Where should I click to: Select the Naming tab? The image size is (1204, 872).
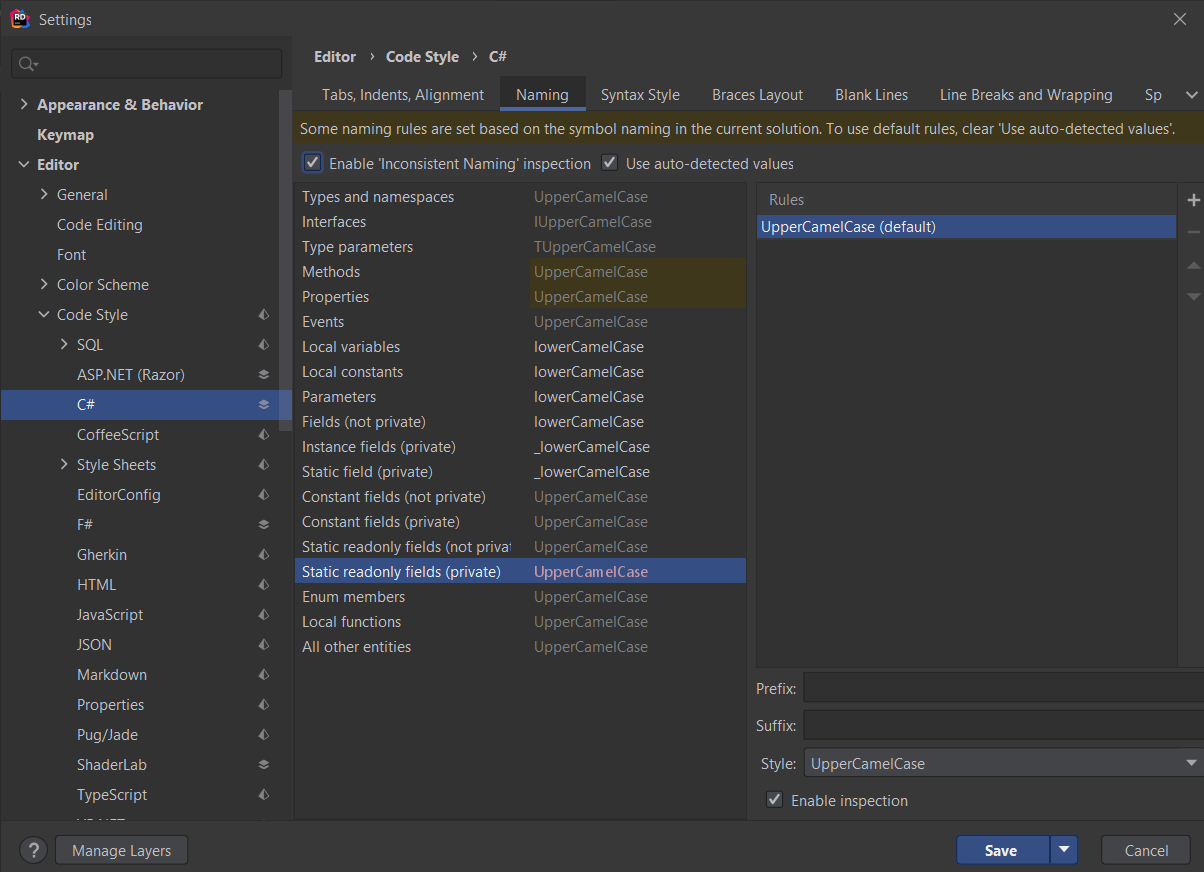[x=542, y=95]
